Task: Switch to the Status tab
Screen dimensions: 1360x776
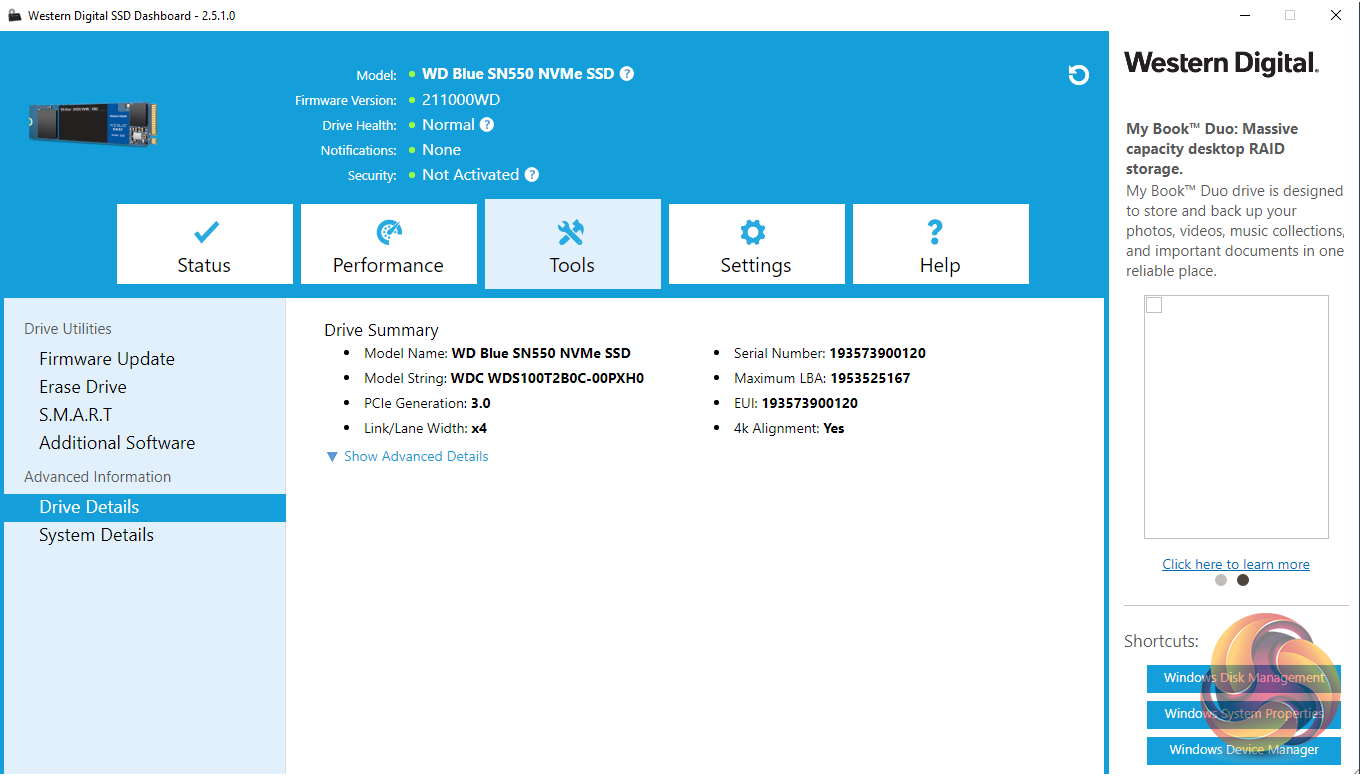Action: click(x=205, y=244)
